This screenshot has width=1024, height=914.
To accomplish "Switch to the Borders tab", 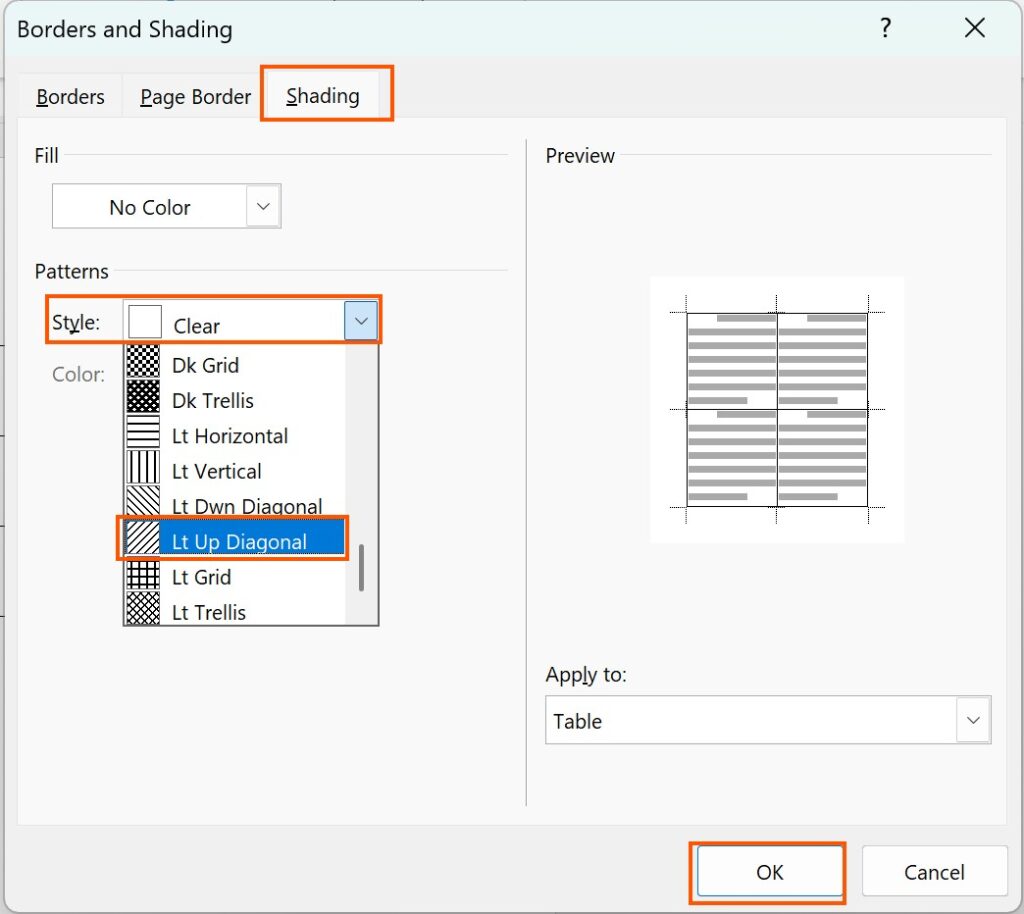I will click(70, 97).
